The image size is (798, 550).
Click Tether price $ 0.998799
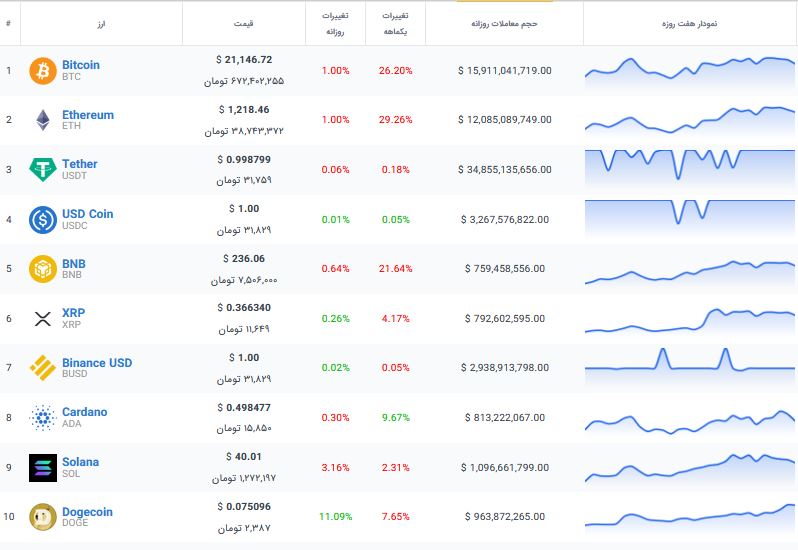pos(244,159)
